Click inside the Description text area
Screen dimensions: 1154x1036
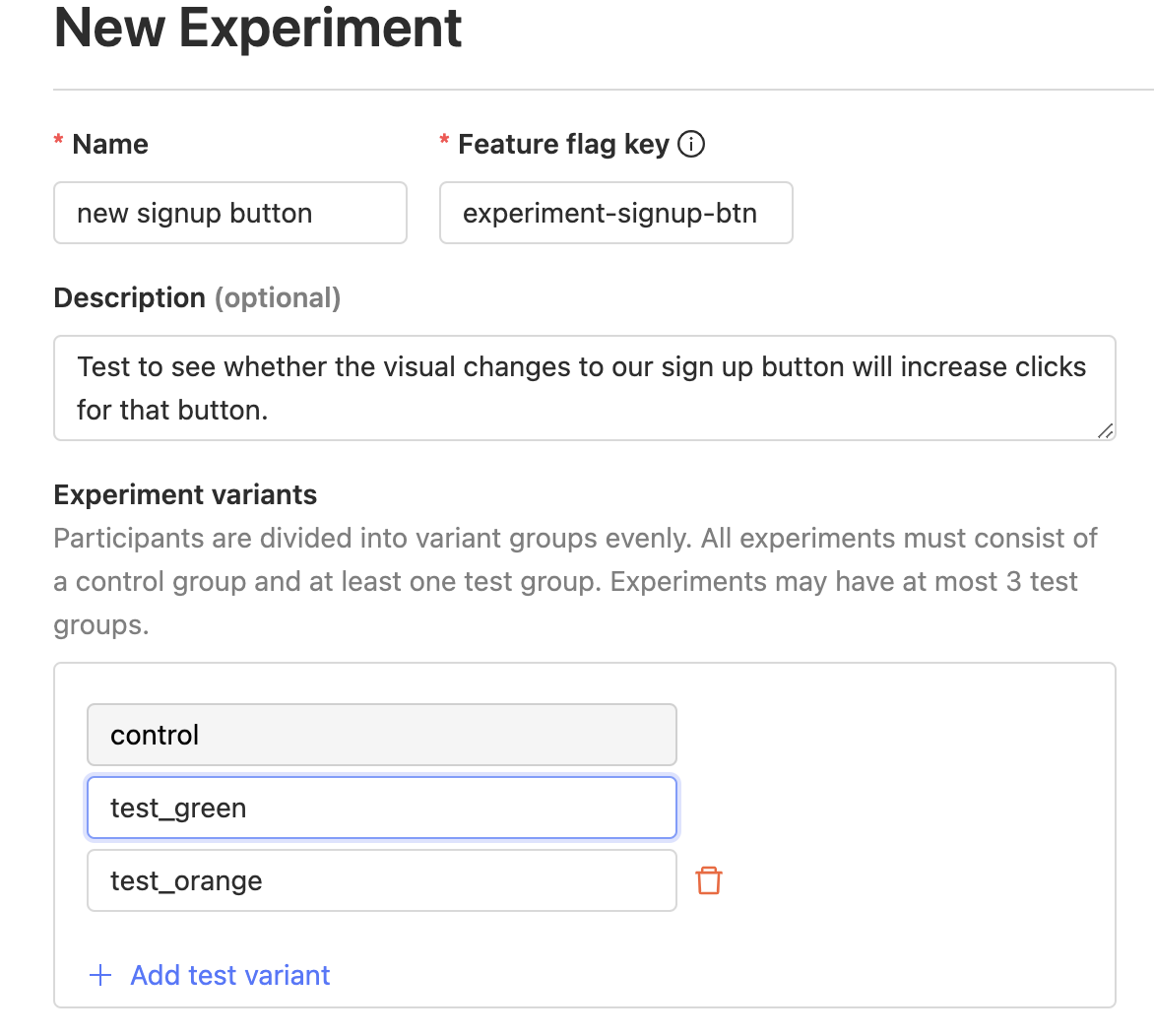click(584, 388)
